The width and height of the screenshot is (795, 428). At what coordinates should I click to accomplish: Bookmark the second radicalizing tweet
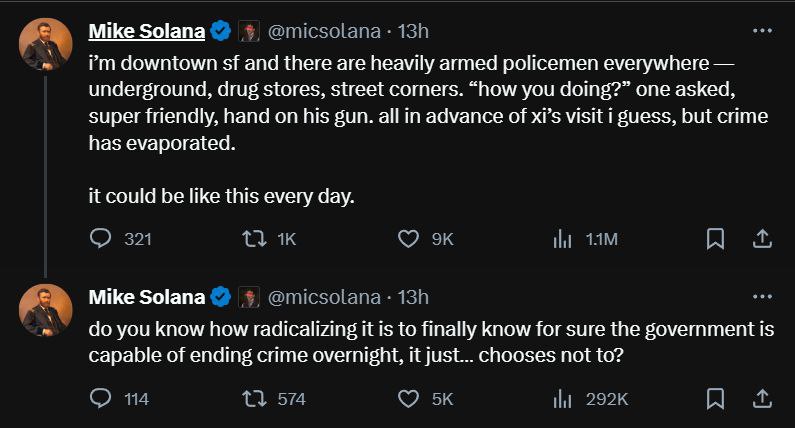tap(715, 399)
